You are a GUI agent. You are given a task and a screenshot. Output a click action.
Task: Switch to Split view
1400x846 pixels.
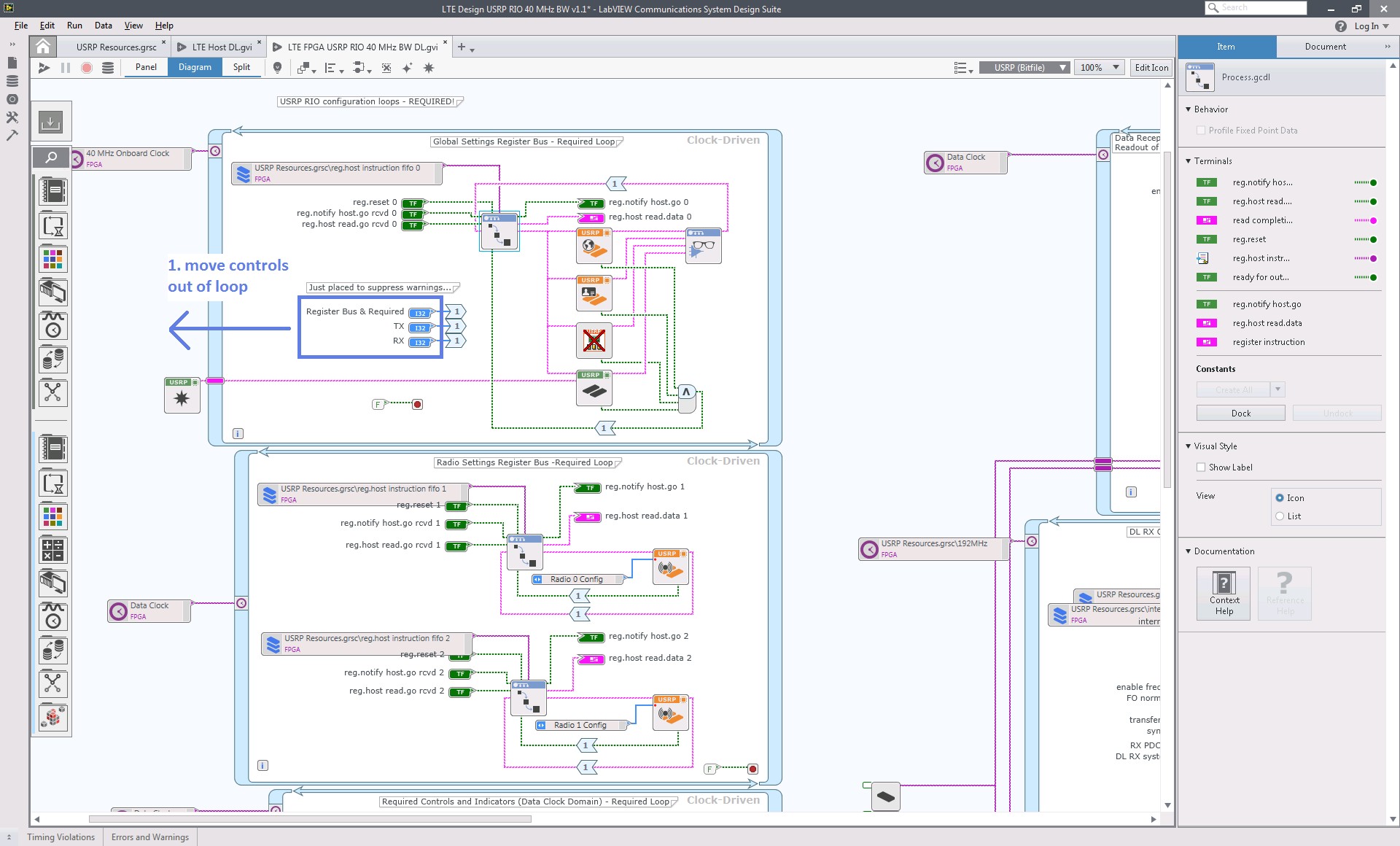pos(241,67)
